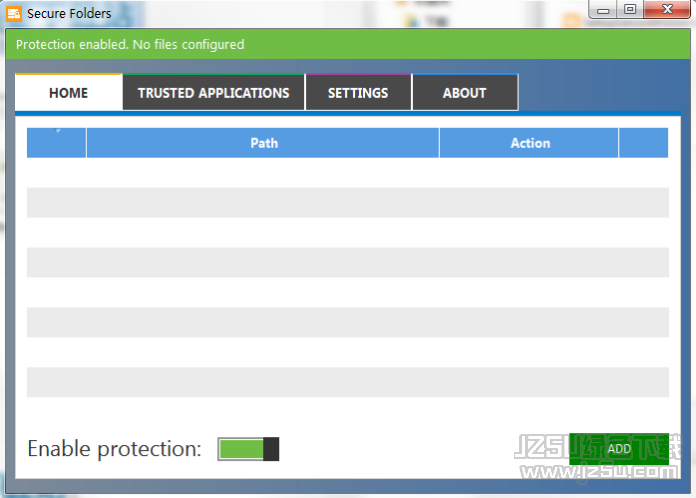The height and width of the screenshot is (498, 696).
Task: Open the ABOUT tab
Action: tap(465, 92)
